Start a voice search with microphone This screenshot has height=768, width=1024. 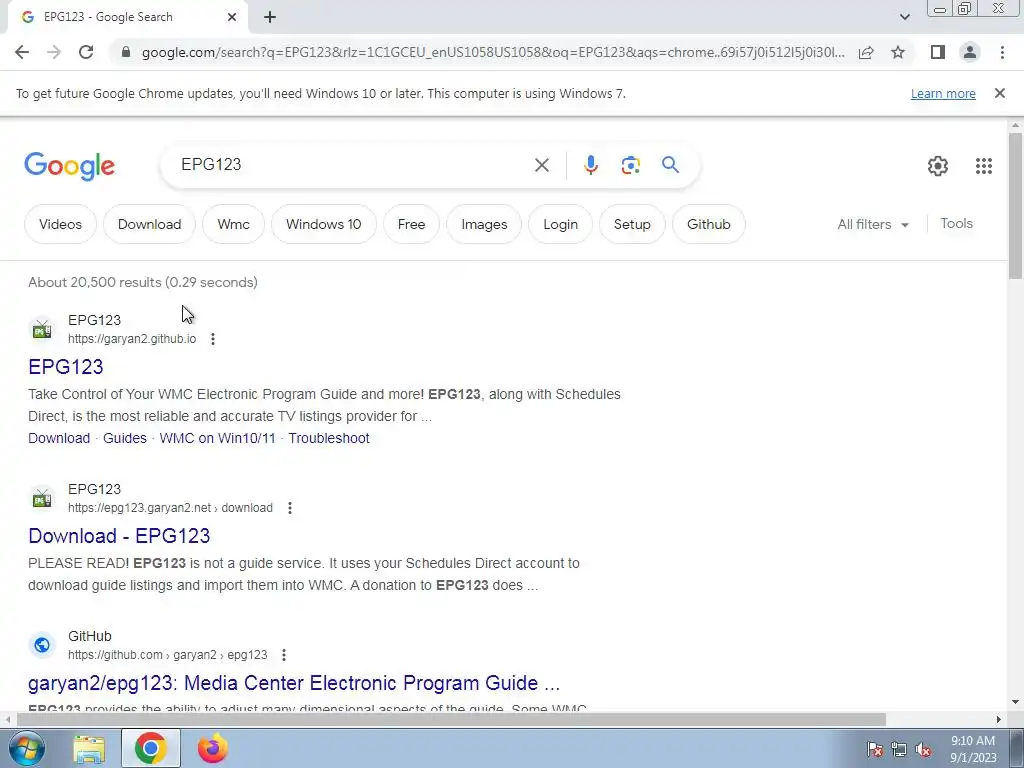[x=590, y=165]
